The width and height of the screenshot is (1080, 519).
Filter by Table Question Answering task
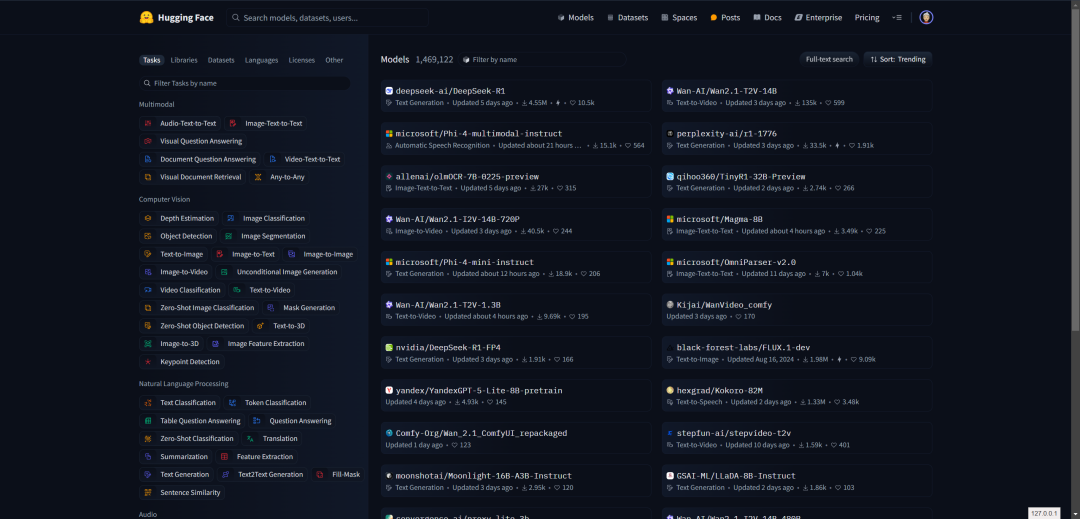click(x=192, y=421)
